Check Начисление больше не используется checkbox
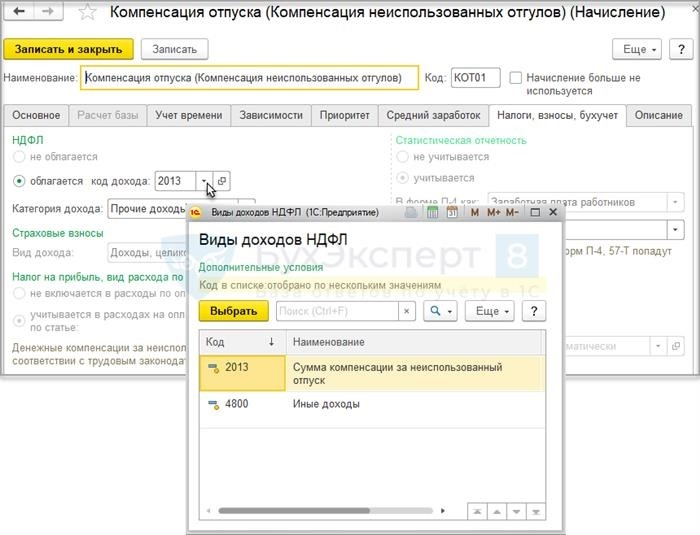This screenshot has height=535, width=700. pos(516,78)
